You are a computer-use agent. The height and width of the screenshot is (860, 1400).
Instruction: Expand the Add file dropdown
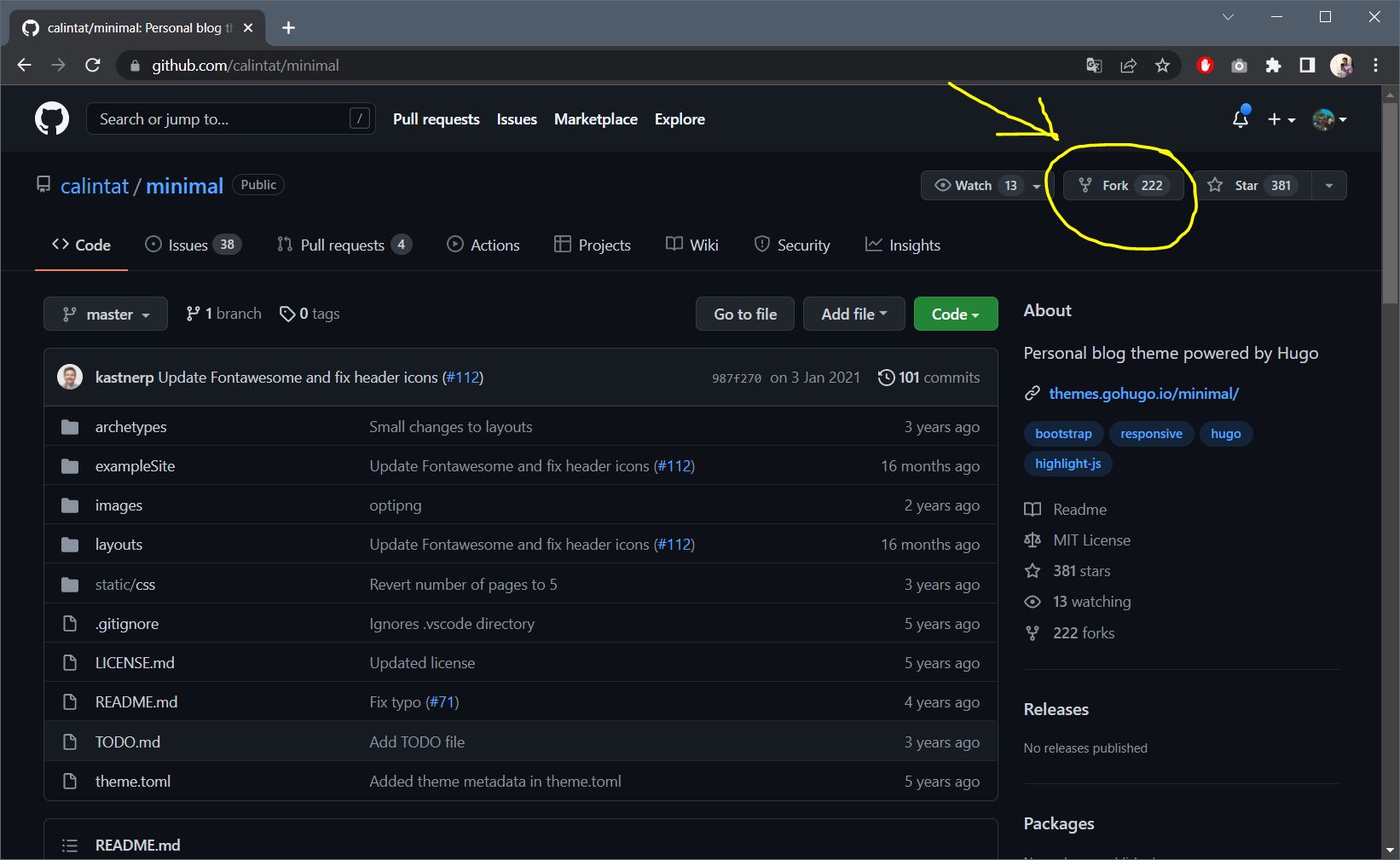(853, 314)
